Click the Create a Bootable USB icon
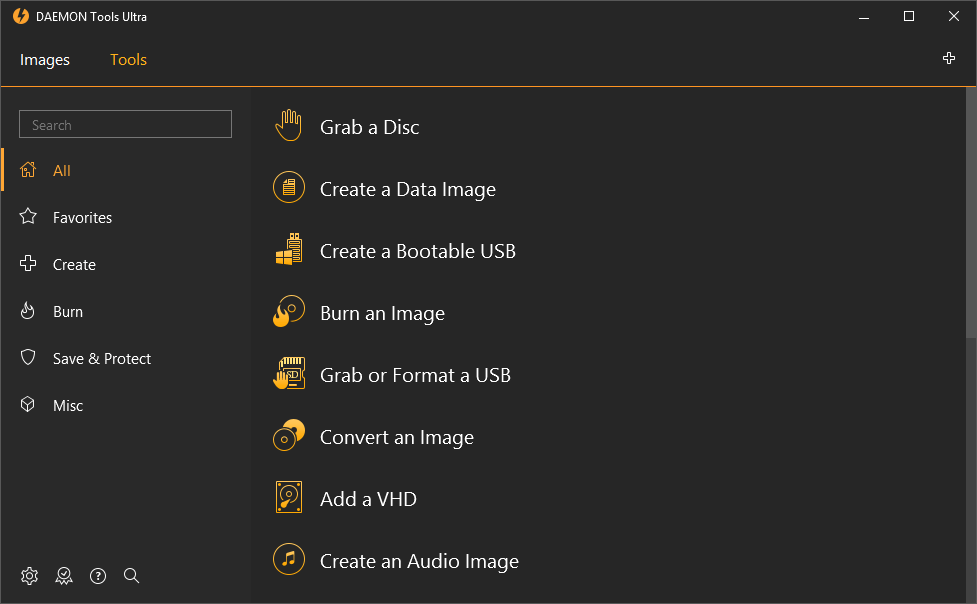This screenshot has height=604, width=977. [289, 249]
